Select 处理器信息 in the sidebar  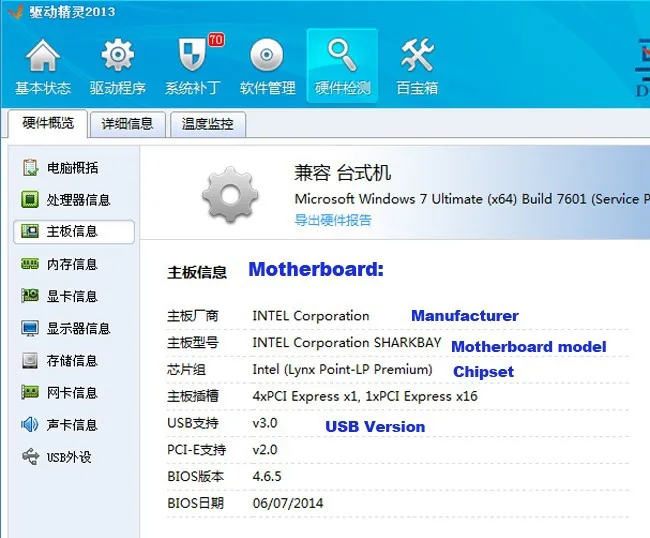click(78, 200)
